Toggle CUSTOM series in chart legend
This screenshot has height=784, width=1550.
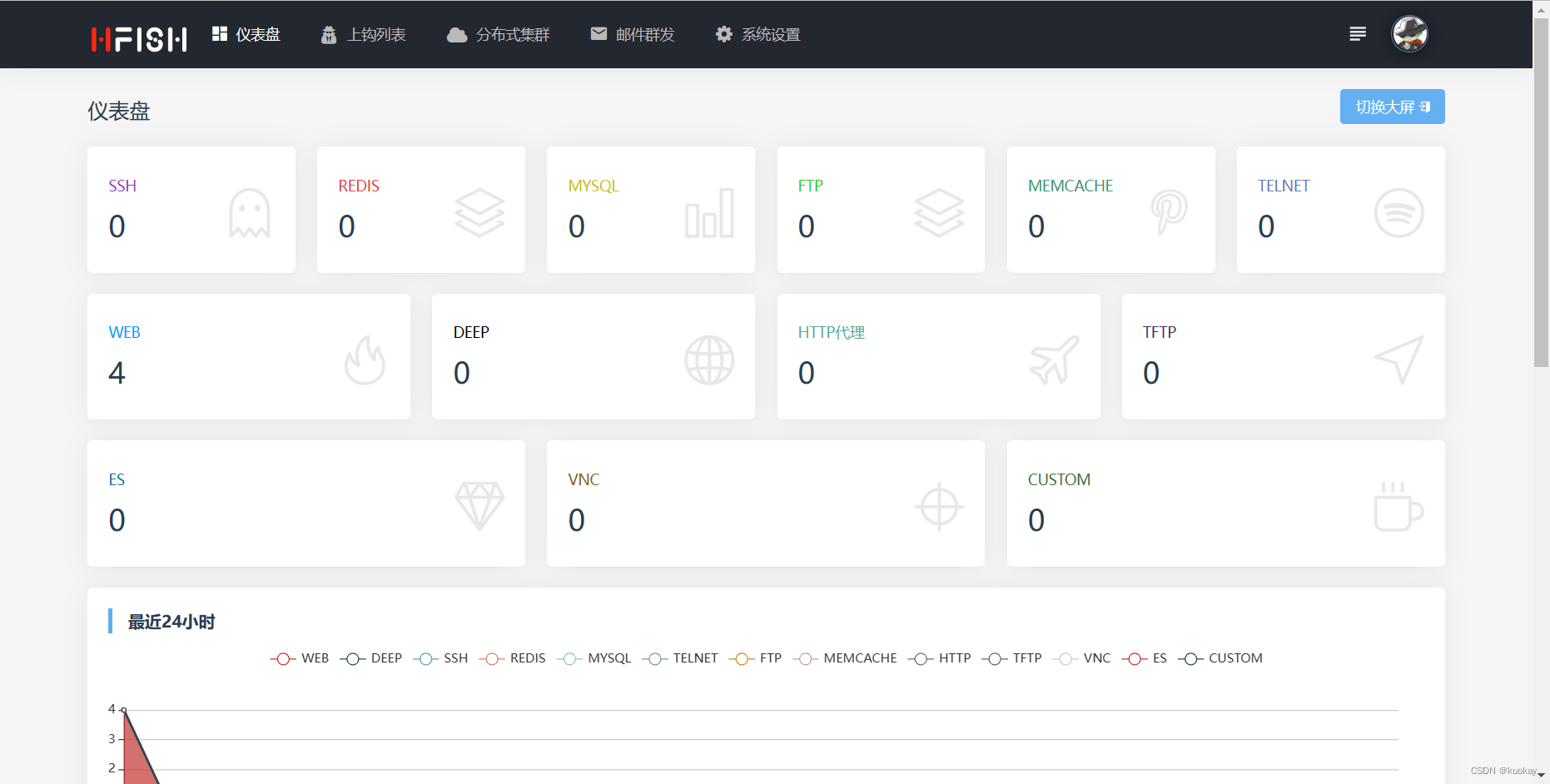point(1220,658)
